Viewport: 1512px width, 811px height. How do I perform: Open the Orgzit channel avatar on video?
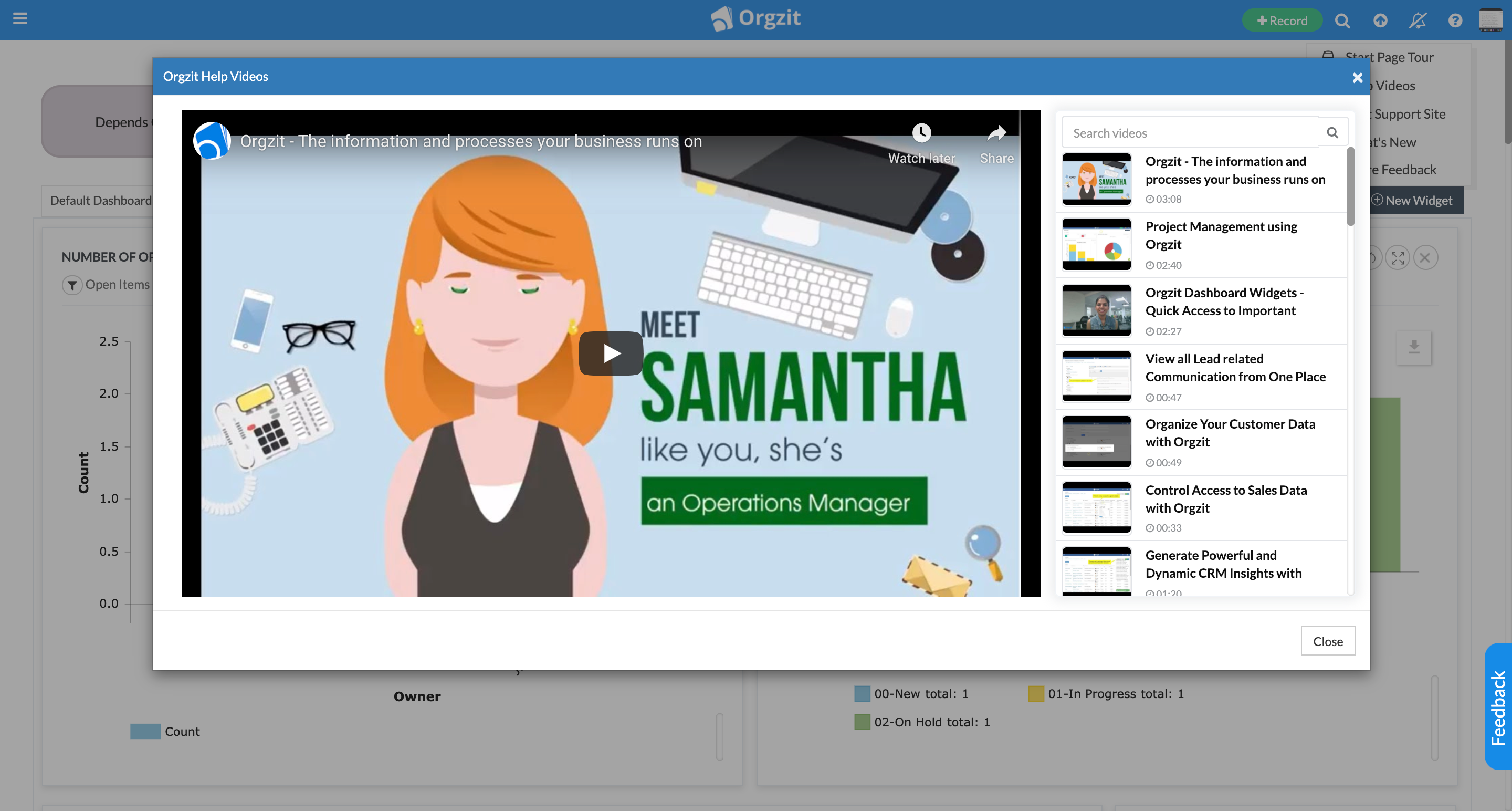tap(211, 141)
